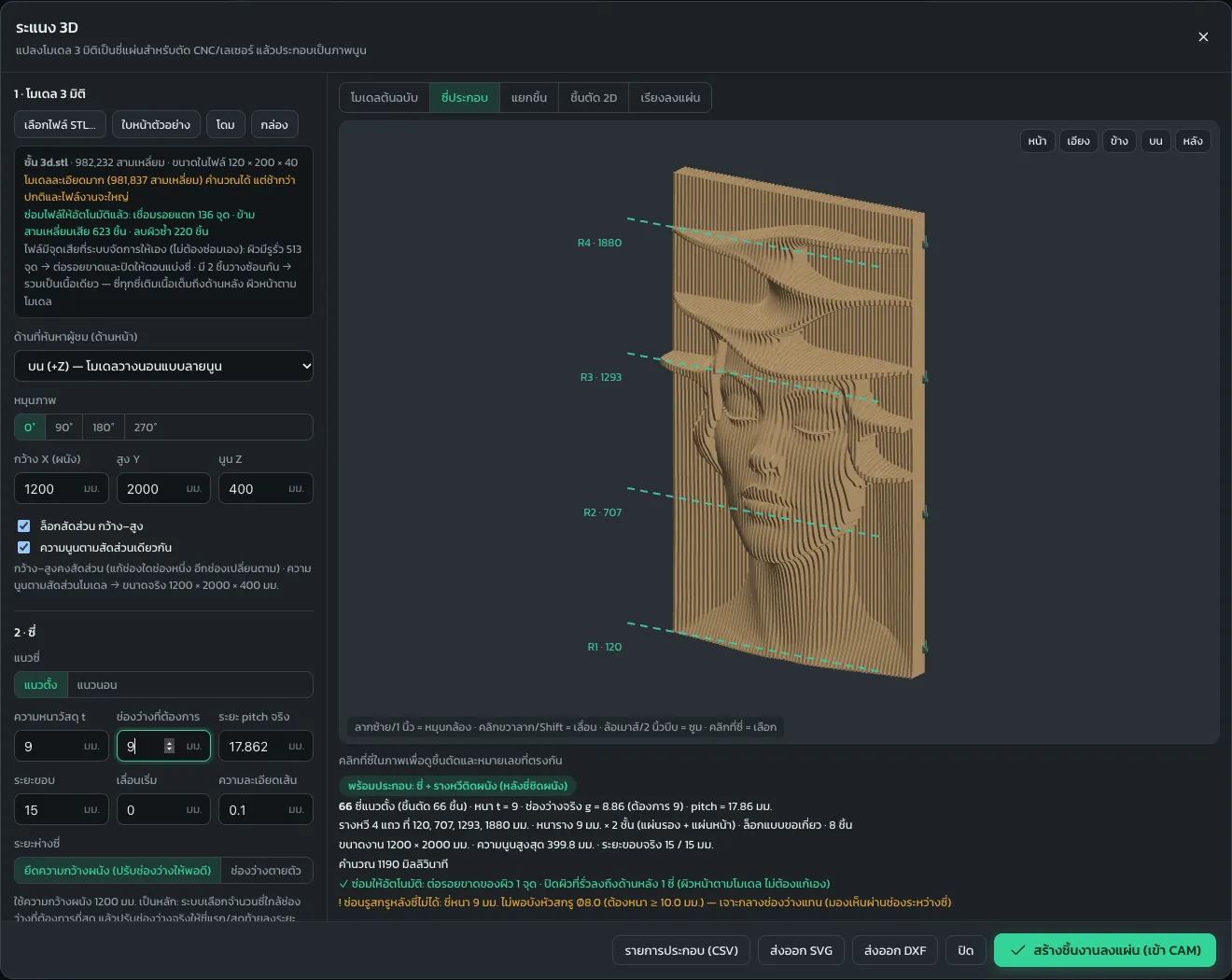Click the ความหนาวัสดุ t input field
The image size is (1232, 980).
coord(62,747)
